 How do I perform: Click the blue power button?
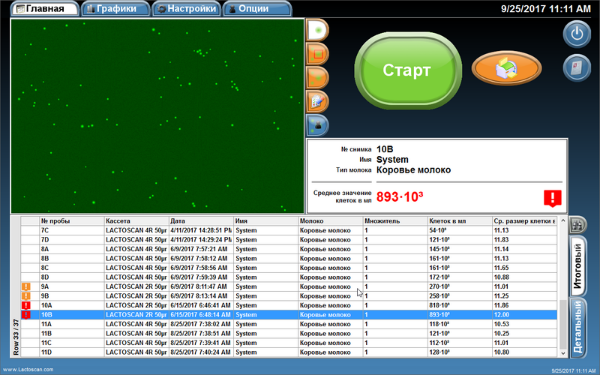(x=577, y=34)
